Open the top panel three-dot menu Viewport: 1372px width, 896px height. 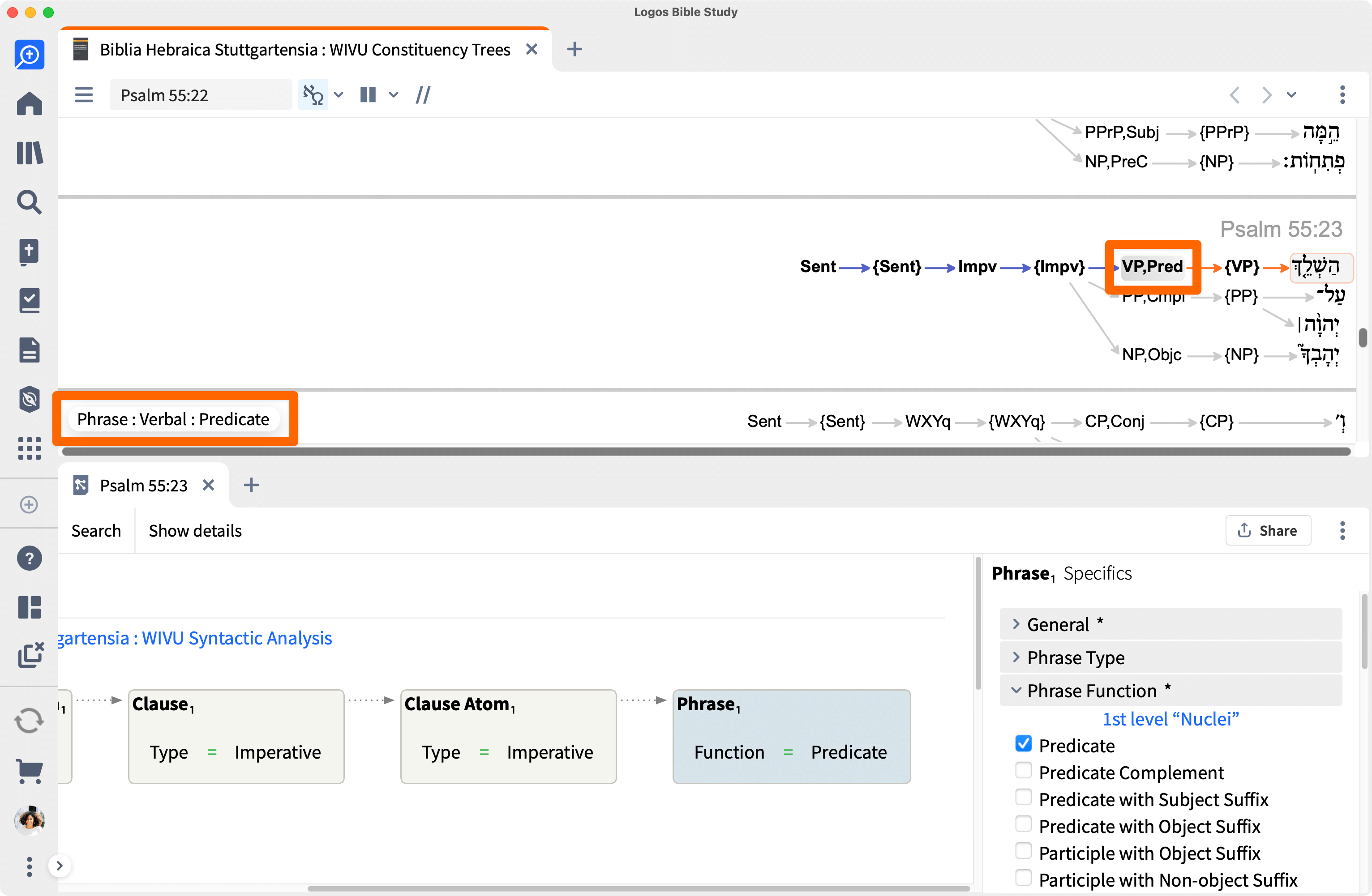pyautogui.click(x=1342, y=95)
